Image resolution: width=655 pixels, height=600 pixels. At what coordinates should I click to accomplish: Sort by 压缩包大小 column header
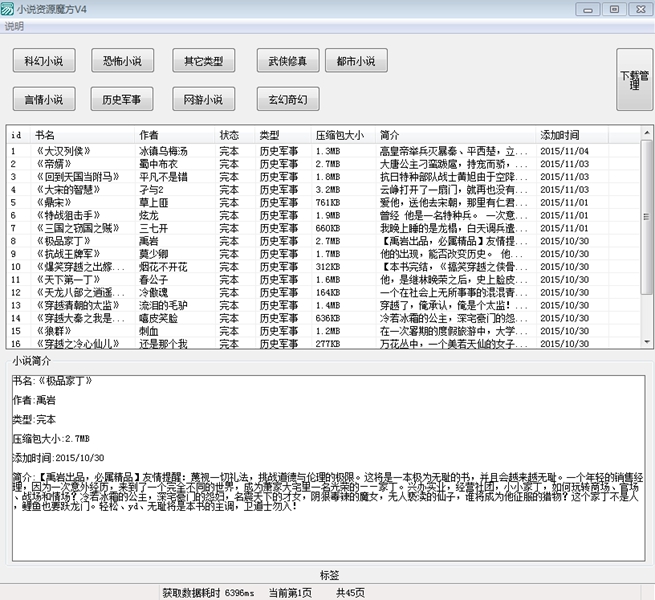tap(343, 135)
